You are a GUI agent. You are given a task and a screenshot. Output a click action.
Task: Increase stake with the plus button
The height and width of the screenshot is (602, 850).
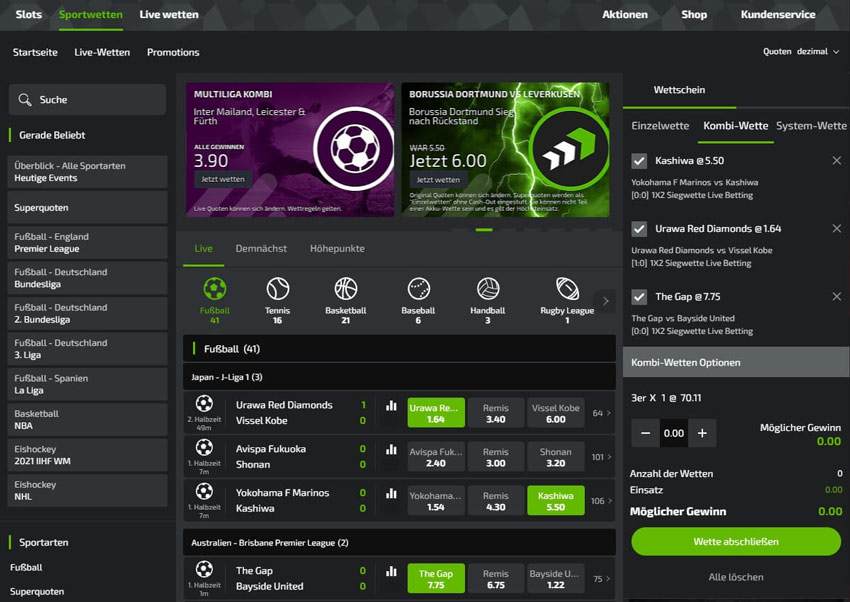point(702,433)
